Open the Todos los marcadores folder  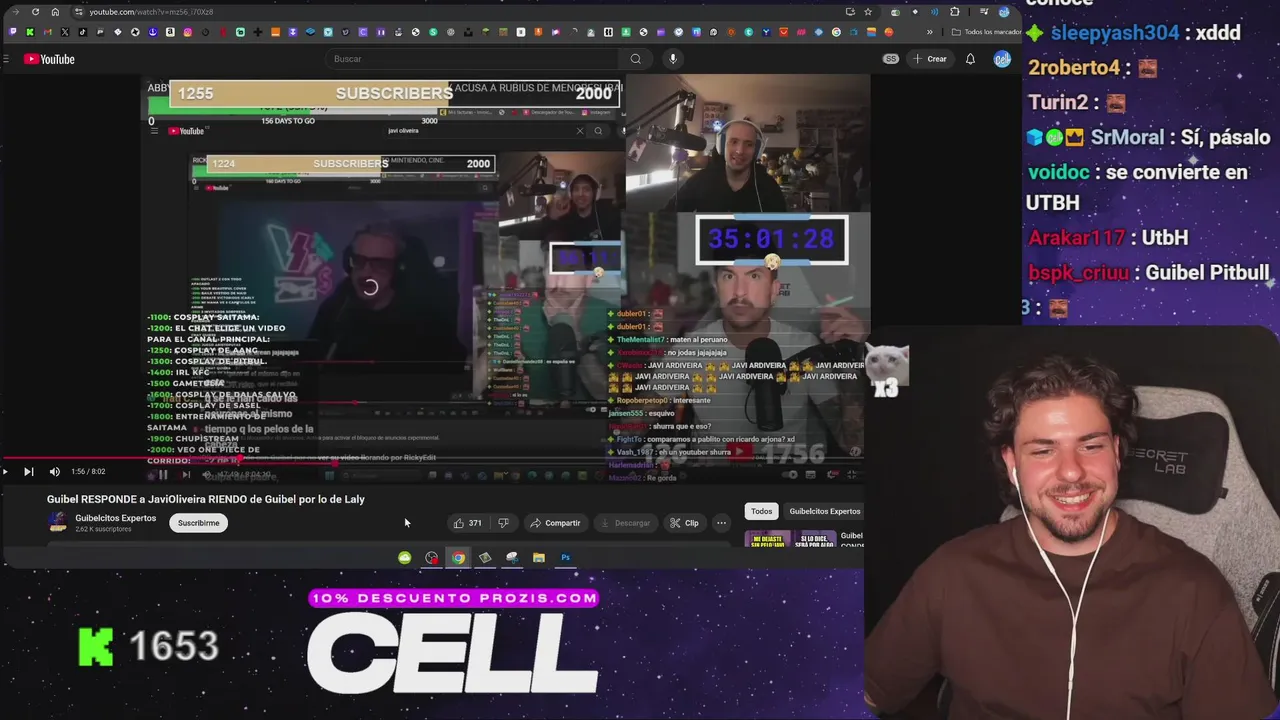(x=987, y=32)
